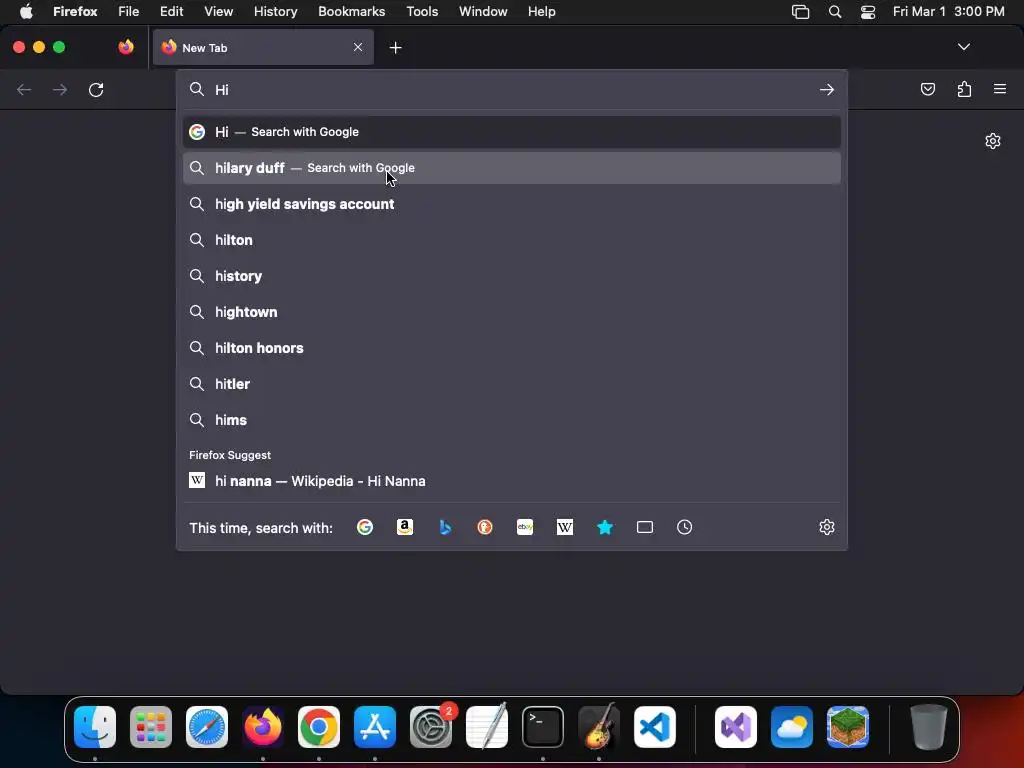
Task: Open Stage Manager icon in menu bar
Action: 800,12
